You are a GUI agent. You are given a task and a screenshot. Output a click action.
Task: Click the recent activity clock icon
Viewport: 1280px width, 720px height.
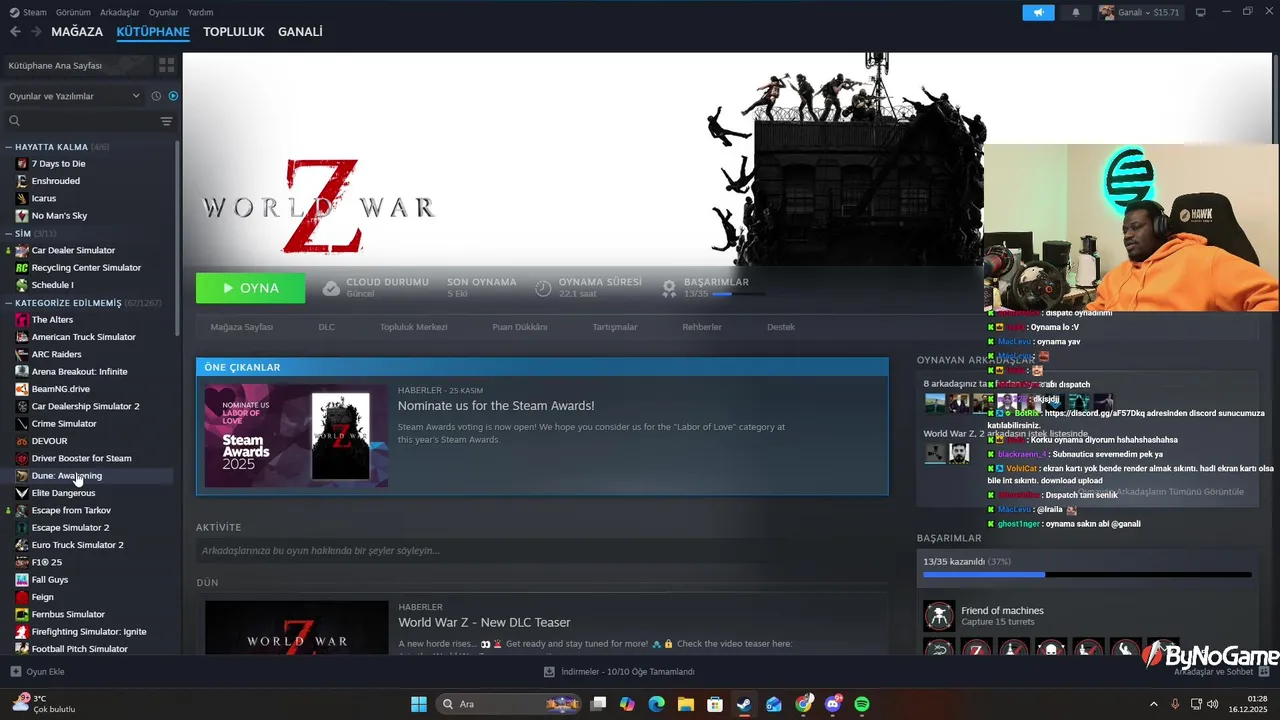point(156,96)
